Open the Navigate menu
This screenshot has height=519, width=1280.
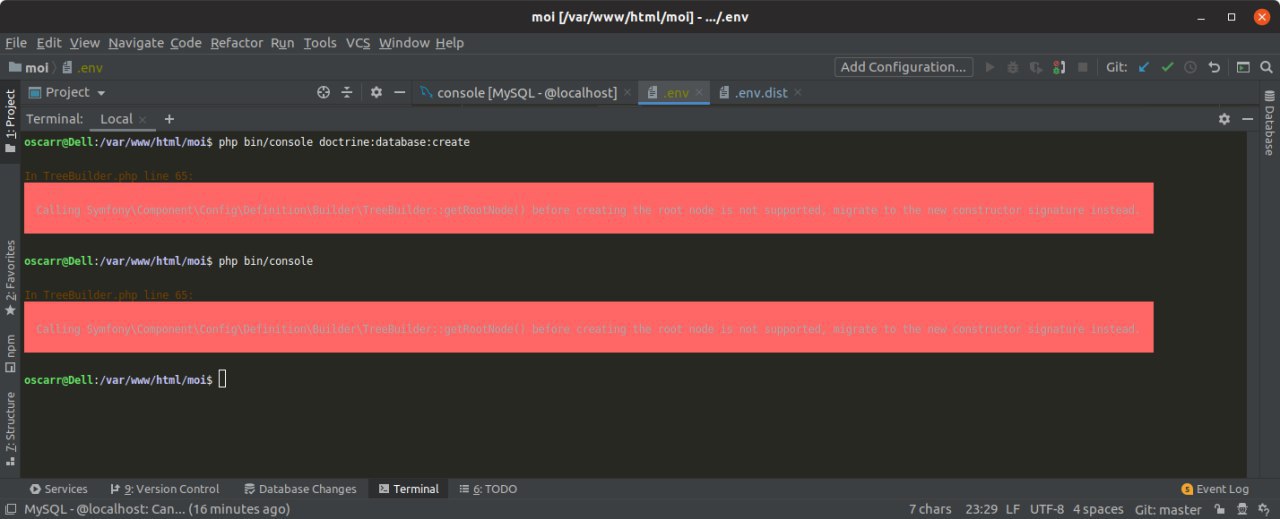(x=136, y=43)
